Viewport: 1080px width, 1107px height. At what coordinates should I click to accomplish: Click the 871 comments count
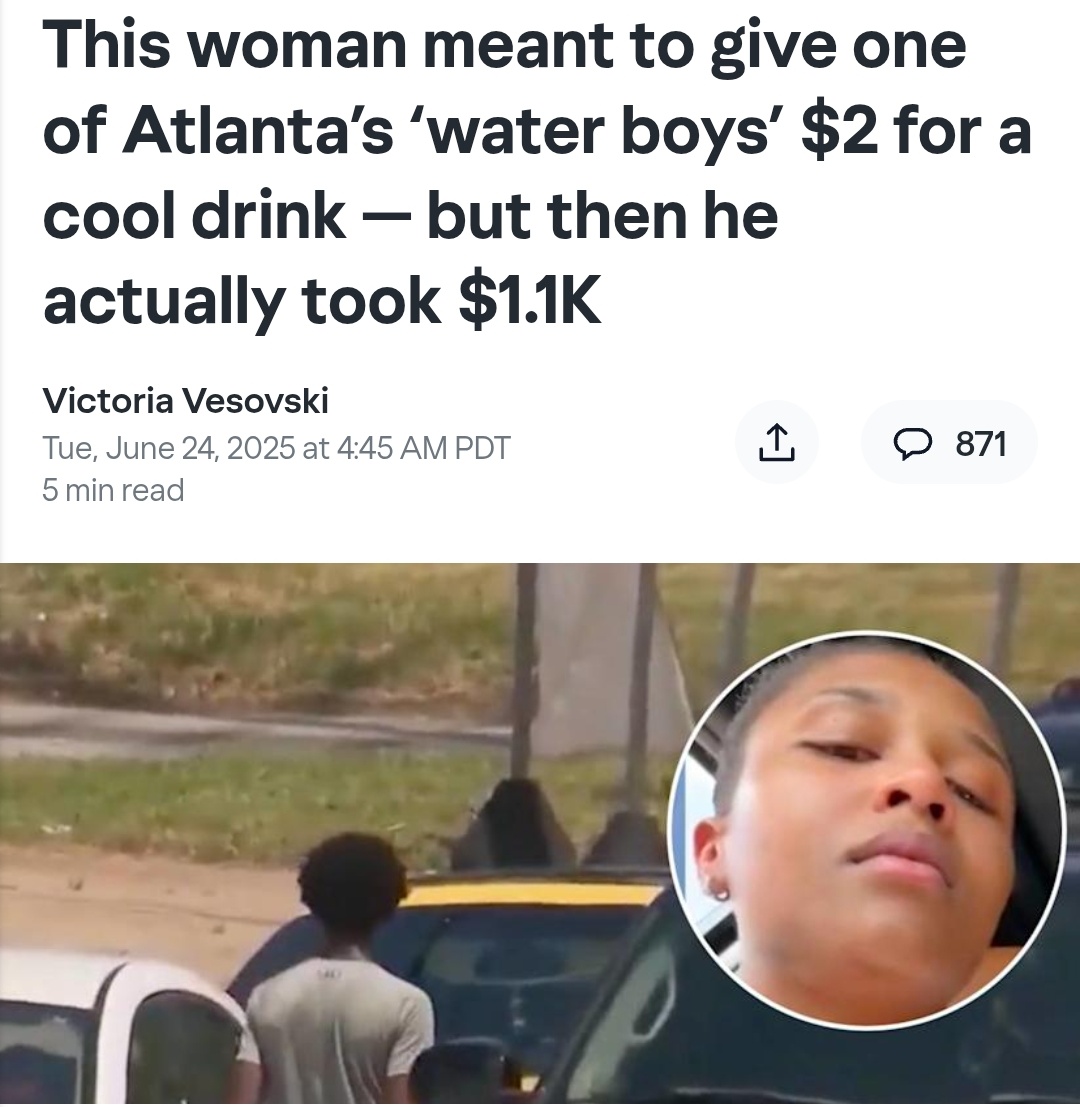pos(980,443)
